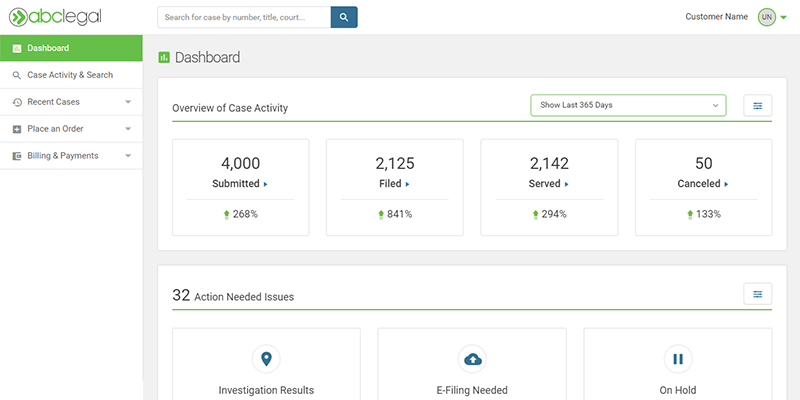The height and width of the screenshot is (400, 800).
Task: Click the UN user avatar
Action: pos(766,17)
